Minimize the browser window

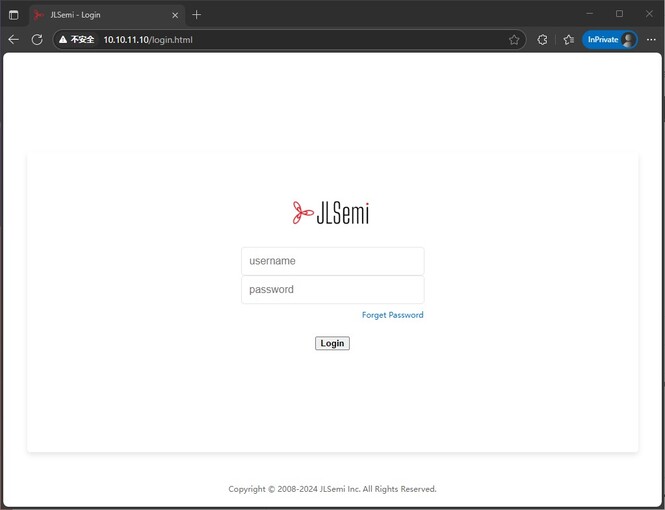590,14
